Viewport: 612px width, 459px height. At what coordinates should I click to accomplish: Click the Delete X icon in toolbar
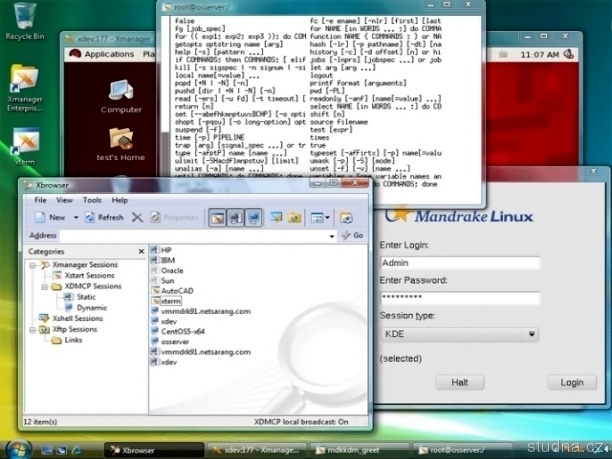(x=137, y=217)
